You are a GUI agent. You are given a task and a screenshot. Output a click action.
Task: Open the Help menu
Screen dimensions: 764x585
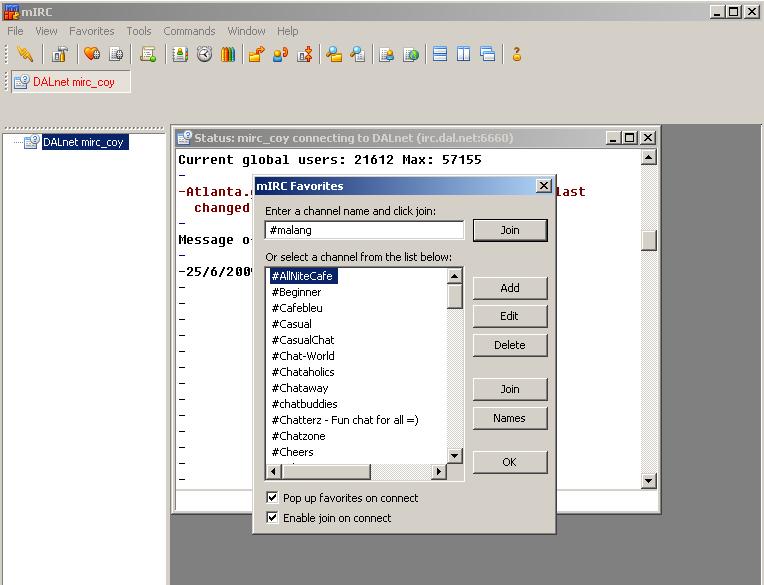click(287, 31)
